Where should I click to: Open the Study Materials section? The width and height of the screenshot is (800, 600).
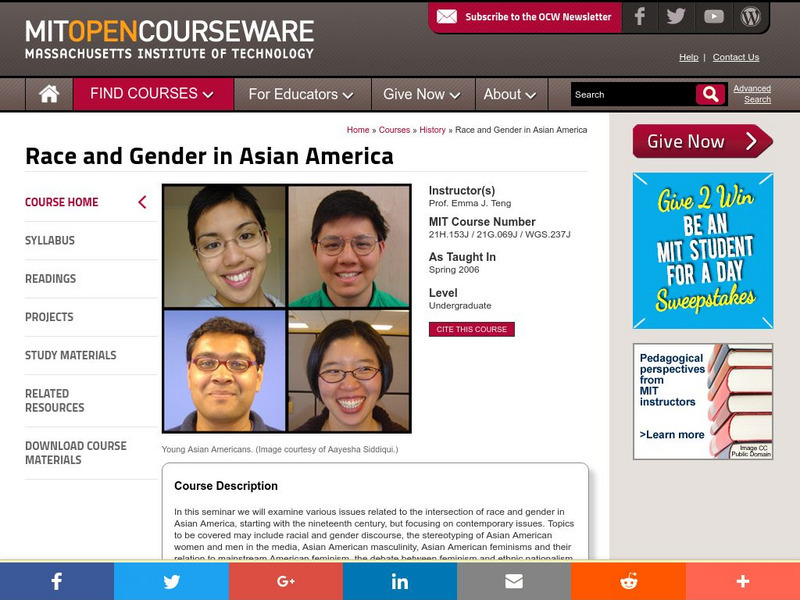coord(71,355)
